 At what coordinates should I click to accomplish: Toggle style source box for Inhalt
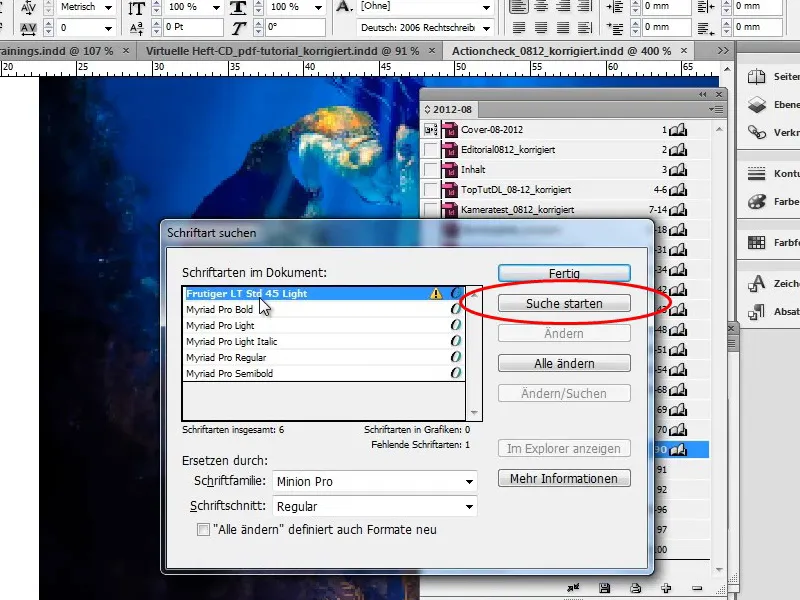(431, 170)
